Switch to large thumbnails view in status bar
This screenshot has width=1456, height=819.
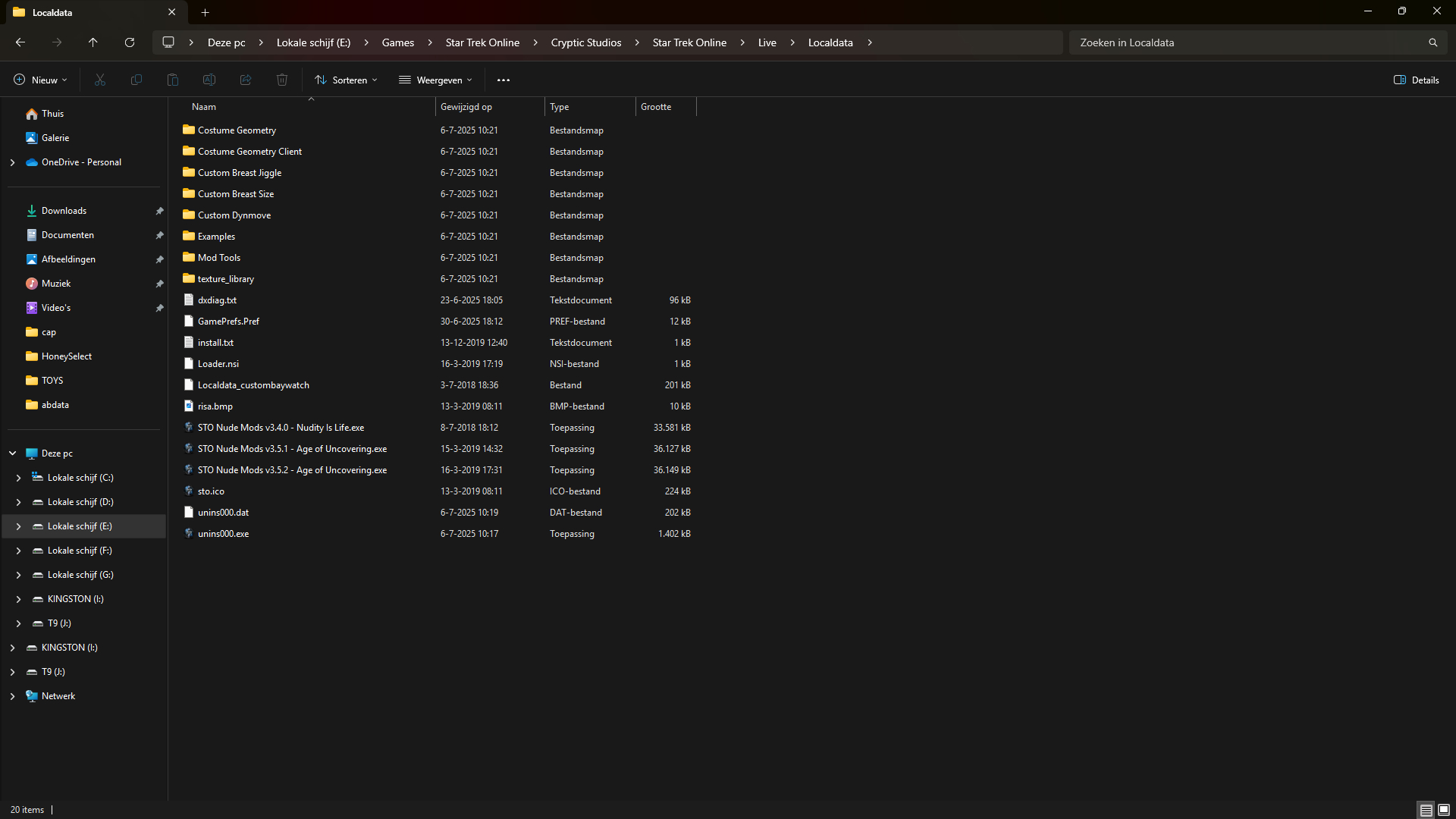(x=1444, y=810)
